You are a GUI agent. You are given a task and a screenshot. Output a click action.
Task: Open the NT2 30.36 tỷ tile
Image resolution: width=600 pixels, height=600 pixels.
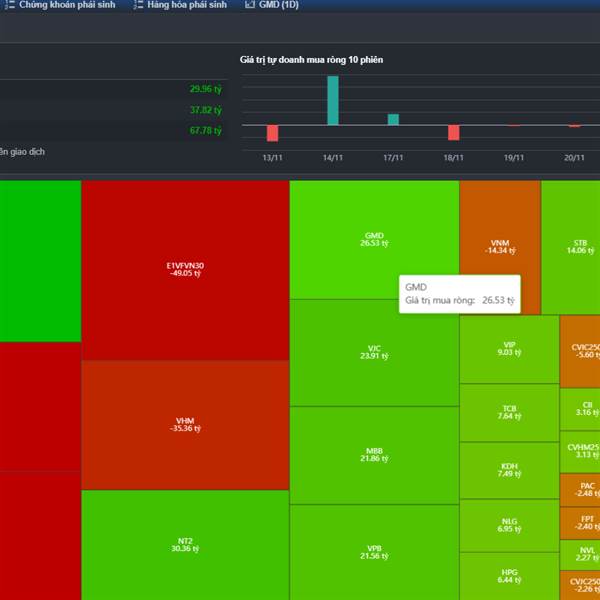pos(185,544)
